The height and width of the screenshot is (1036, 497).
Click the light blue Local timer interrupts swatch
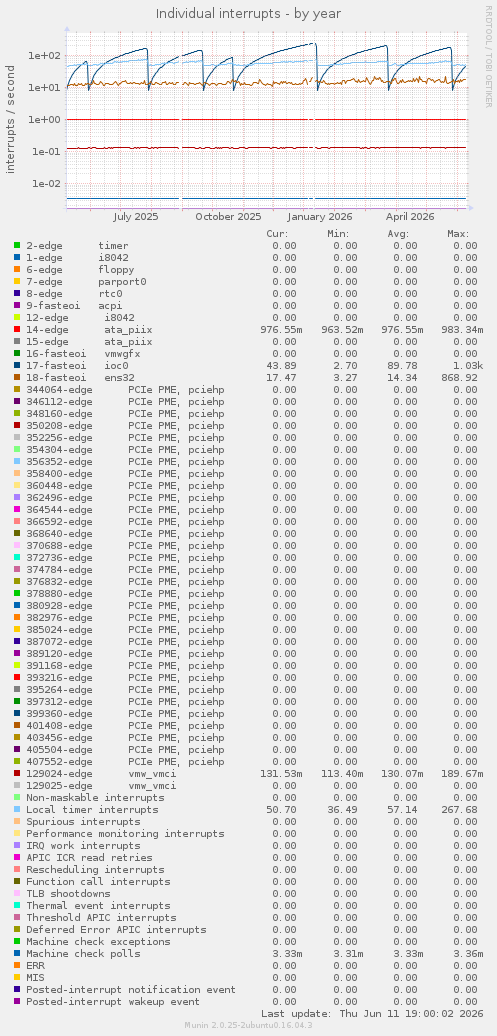pos(17,809)
